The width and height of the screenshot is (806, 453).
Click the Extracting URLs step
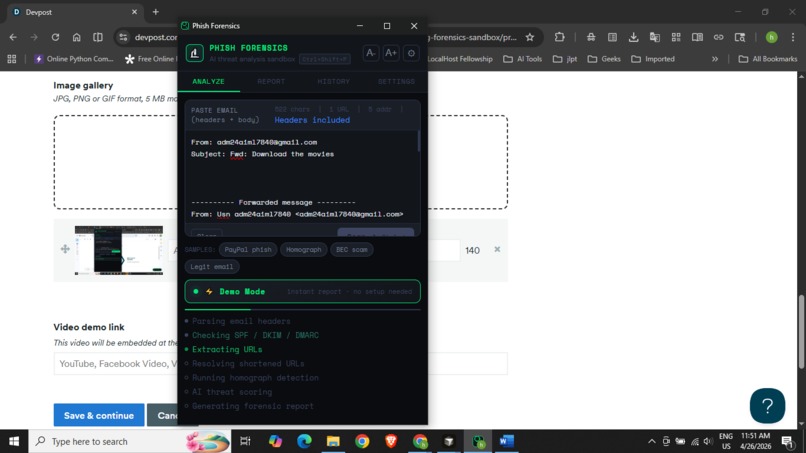(227, 349)
